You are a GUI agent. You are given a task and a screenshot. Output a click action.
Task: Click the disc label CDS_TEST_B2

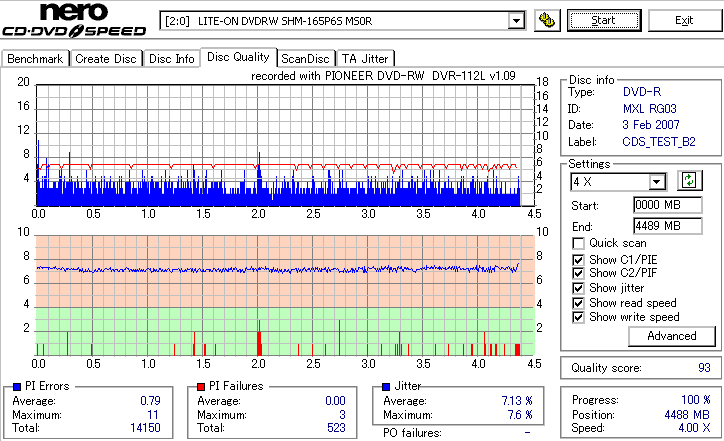tap(659, 142)
